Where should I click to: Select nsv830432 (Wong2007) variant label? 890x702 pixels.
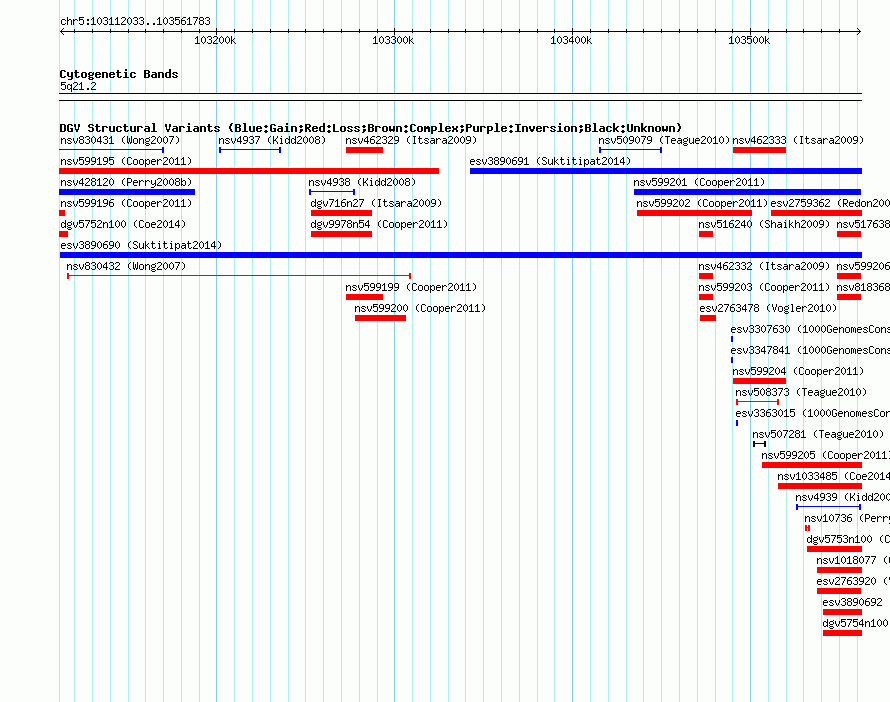[x=126, y=266]
